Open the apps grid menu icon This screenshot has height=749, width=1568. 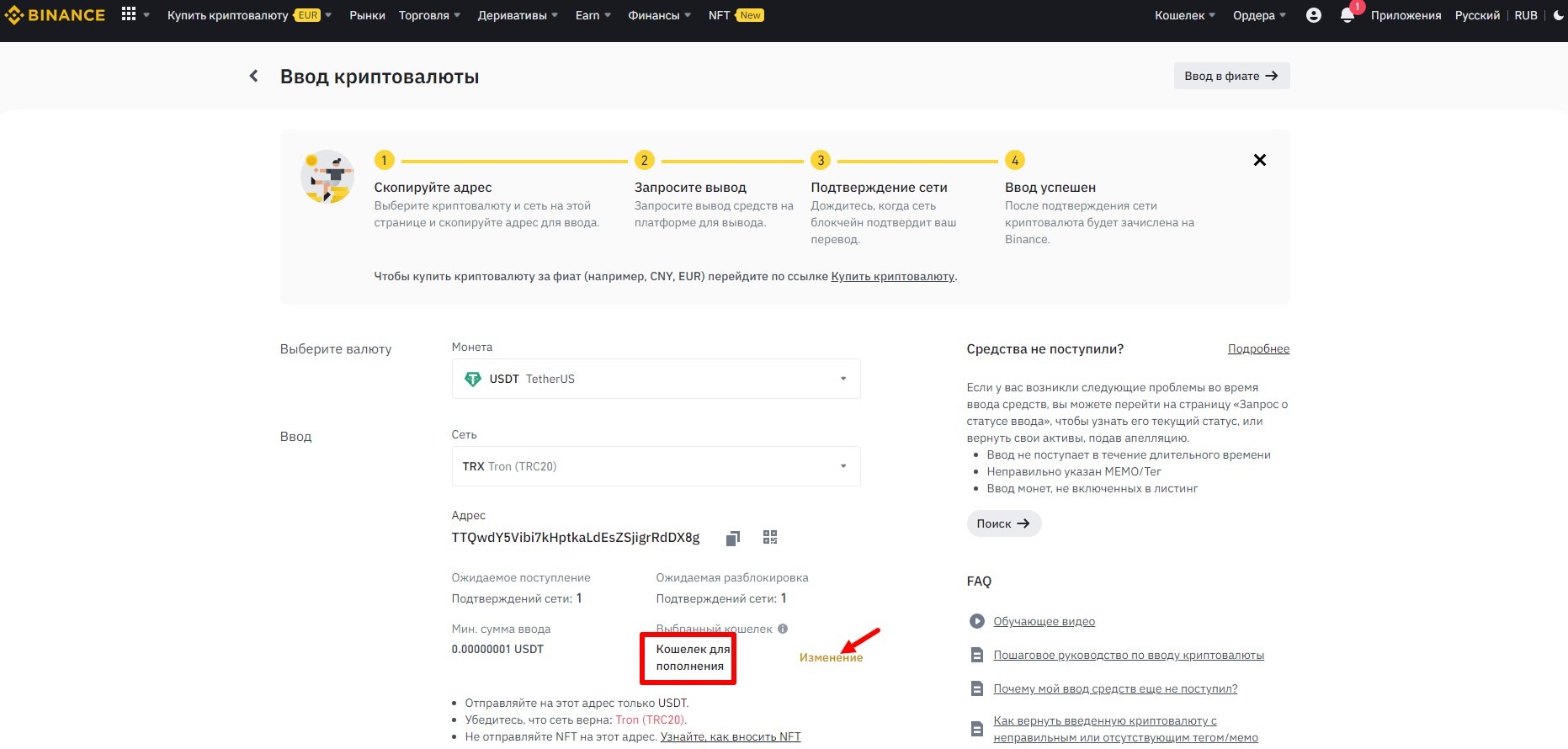[129, 14]
